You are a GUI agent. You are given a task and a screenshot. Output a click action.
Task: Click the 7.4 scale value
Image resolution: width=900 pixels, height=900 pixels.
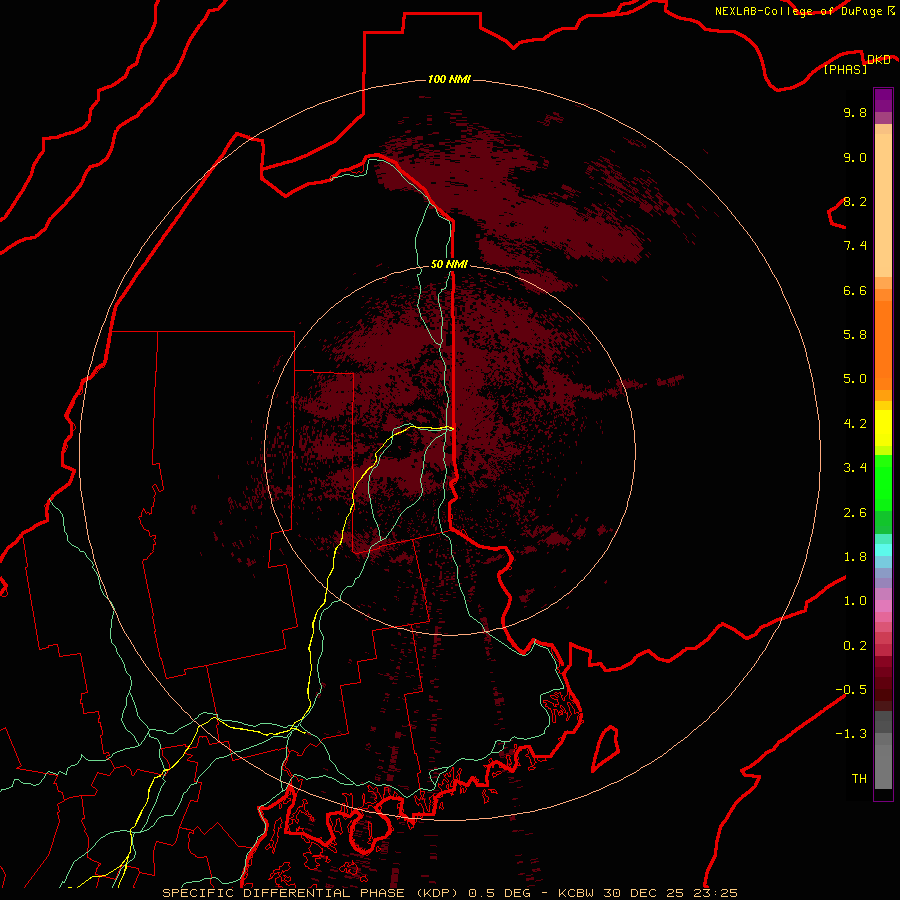[855, 246]
